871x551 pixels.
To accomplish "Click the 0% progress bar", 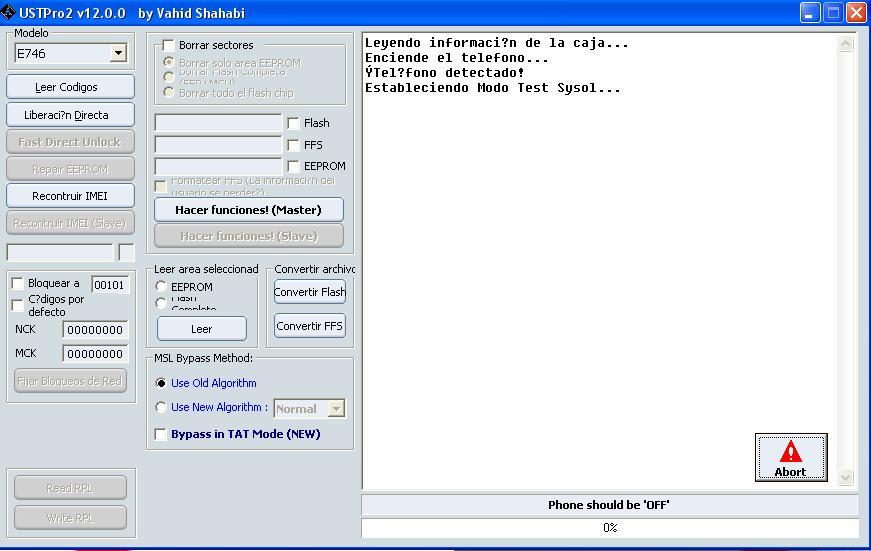I will pyautogui.click(x=610, y=528).
